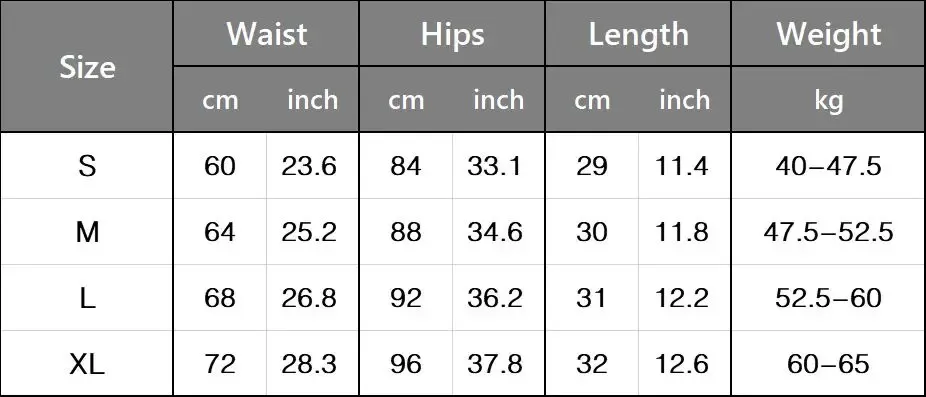Click the 52.5–60 weight range

tap(829, 298)
